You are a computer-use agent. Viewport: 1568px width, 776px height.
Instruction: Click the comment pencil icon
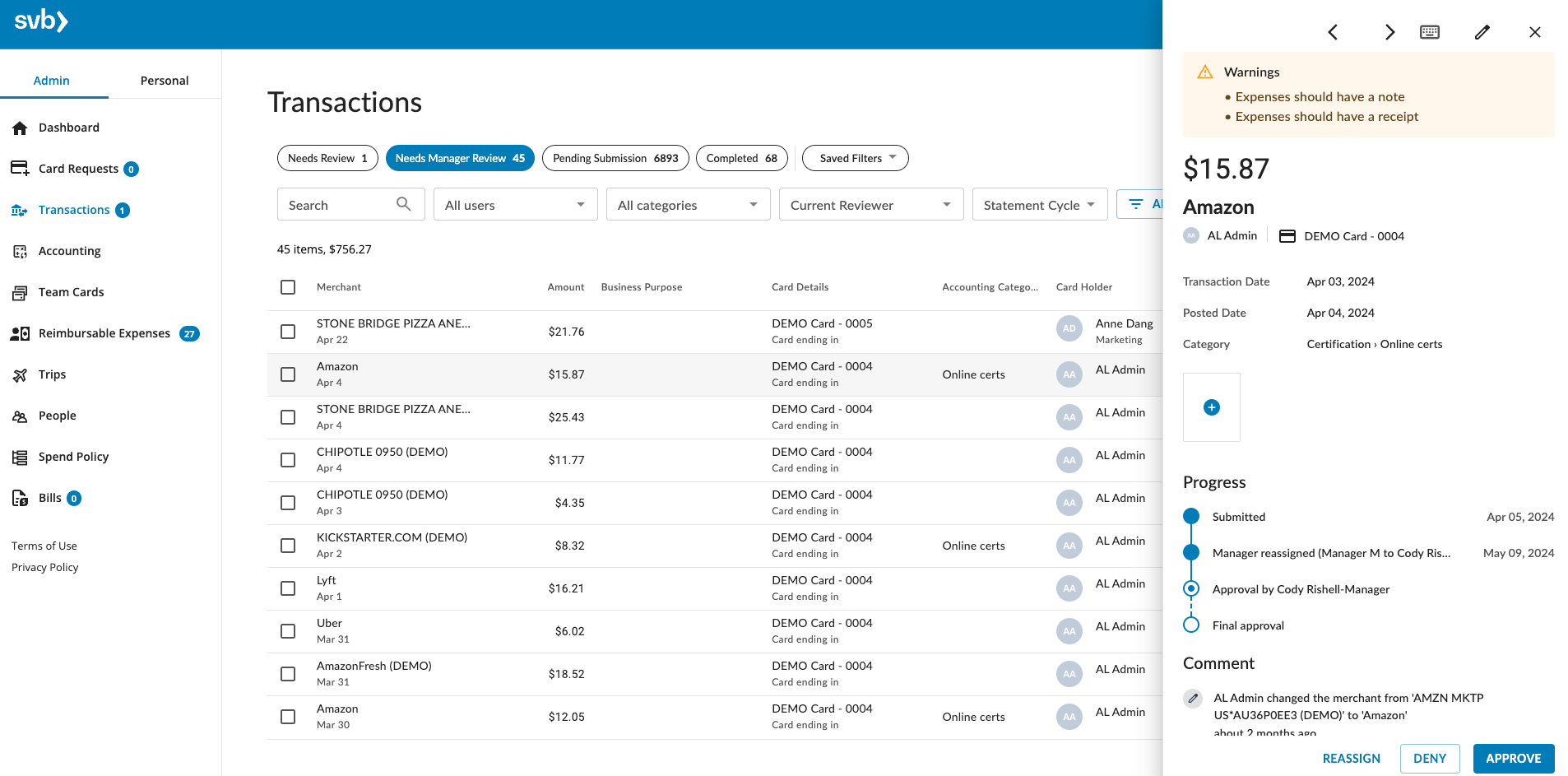click(1193, 698)
